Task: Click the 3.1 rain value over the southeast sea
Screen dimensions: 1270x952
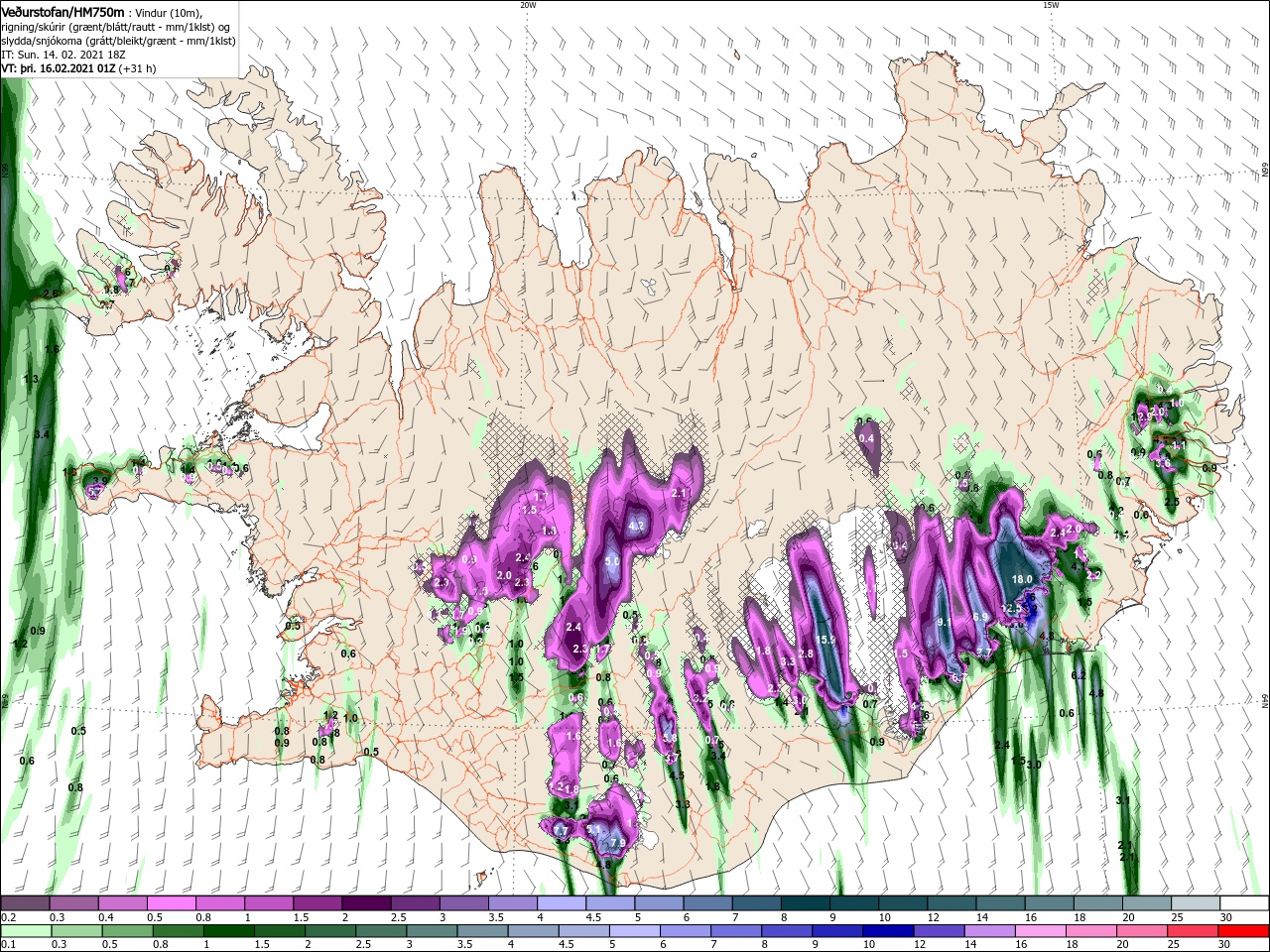Action: tap(1123, 800)
